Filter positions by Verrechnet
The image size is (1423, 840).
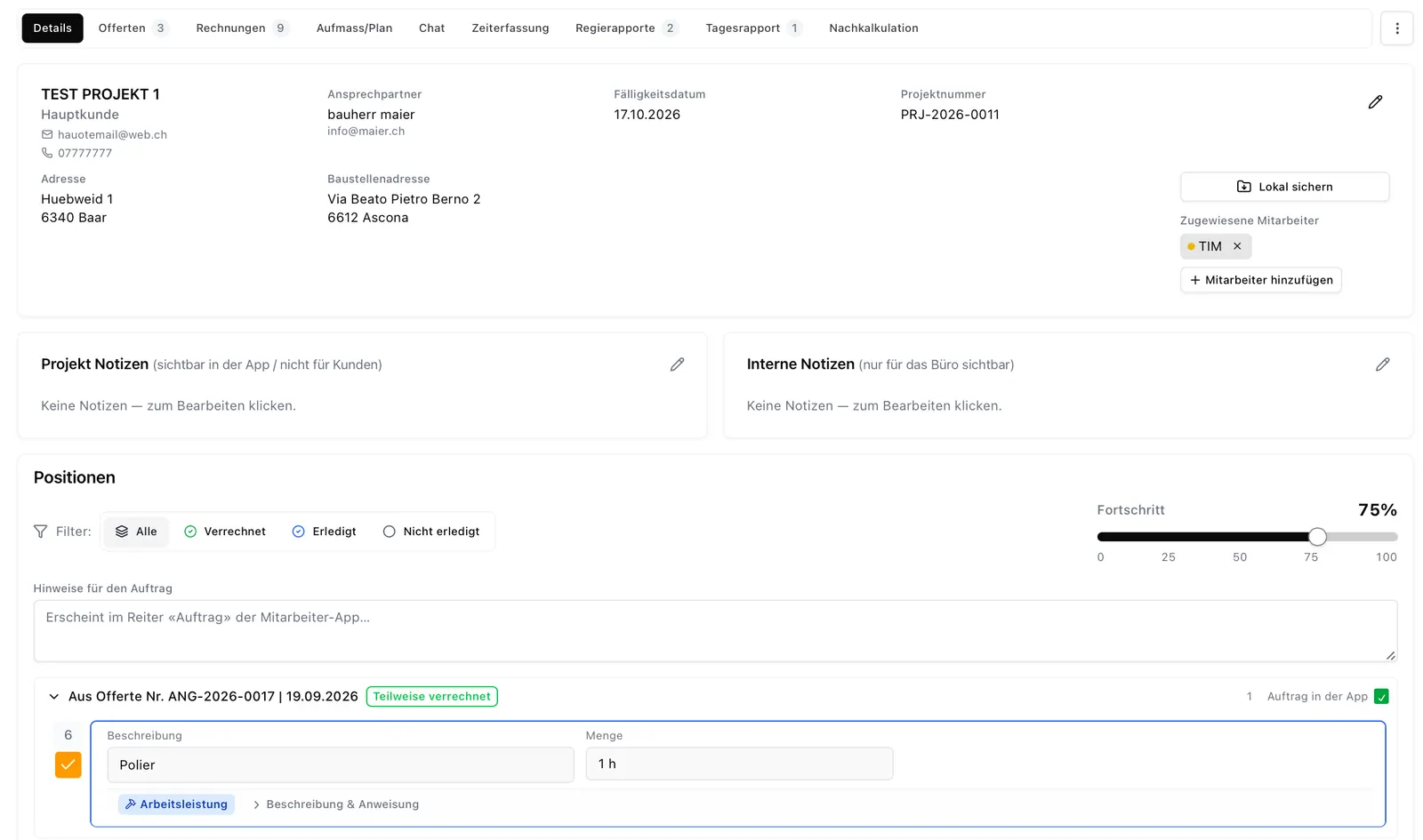click(225, 532)
